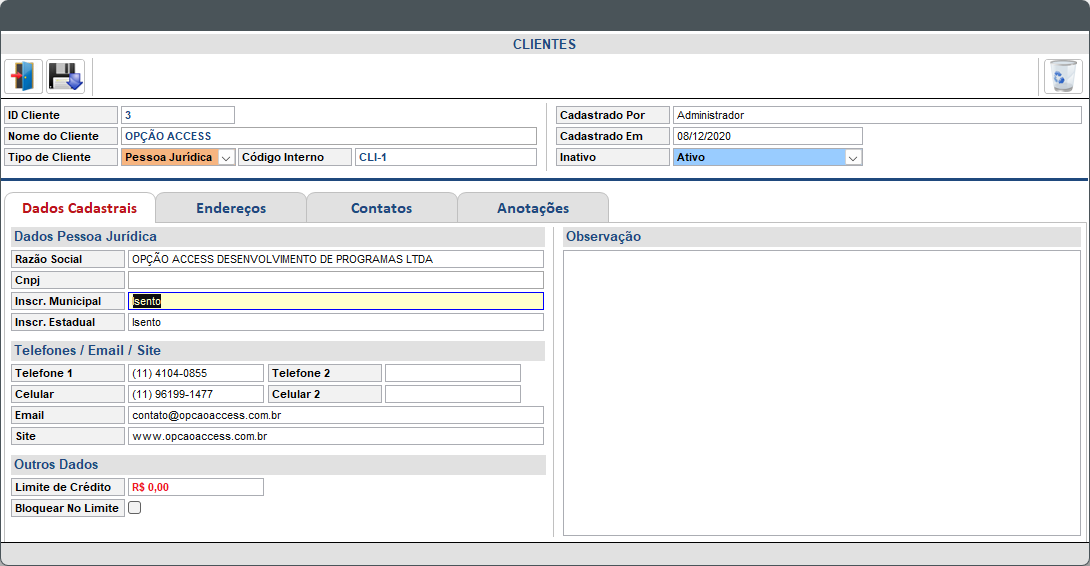Edit the Telefone 1 field
Image resolution: width=1090 pixels, height=566 pixels.
[196, 373]
